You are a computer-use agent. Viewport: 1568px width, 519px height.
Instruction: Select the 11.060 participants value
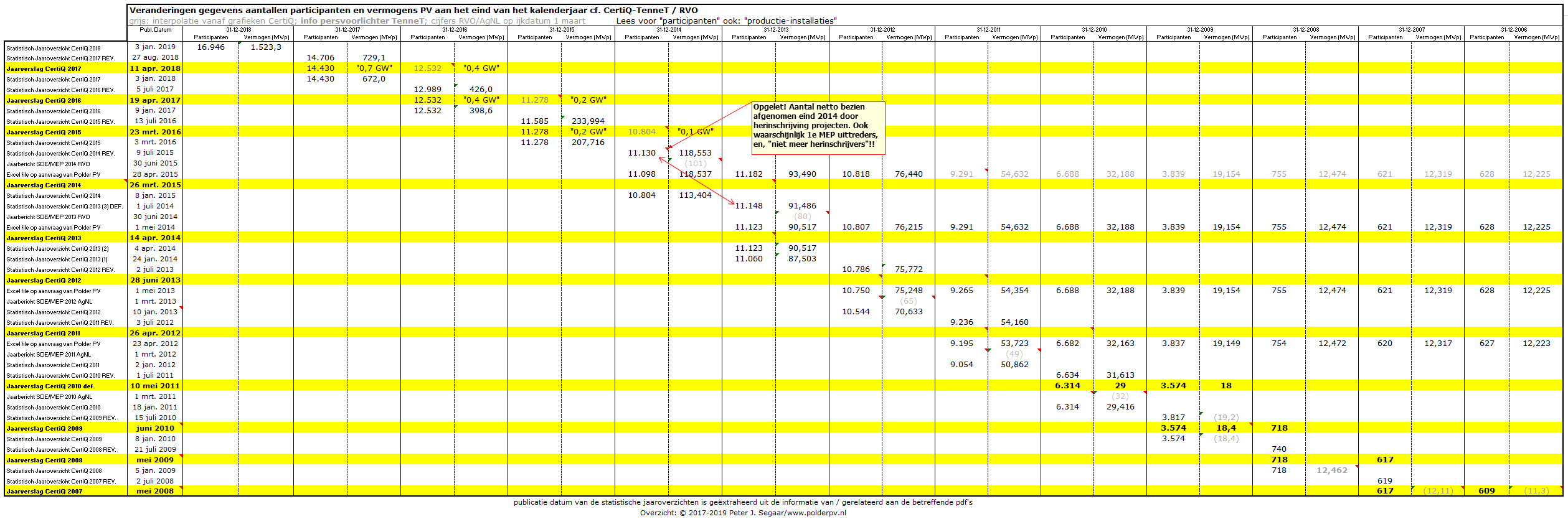(749, 259)
